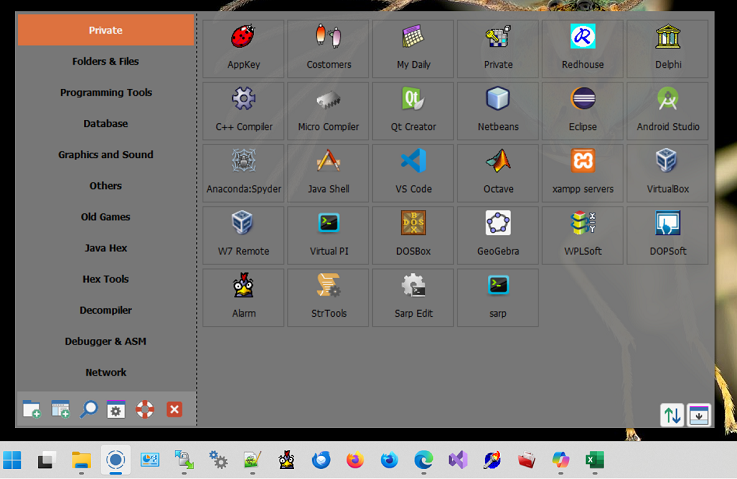This screenshot has width=737, height=479.
Task: Click the minimize-to-tray window button
Action: tap(699, 415)
